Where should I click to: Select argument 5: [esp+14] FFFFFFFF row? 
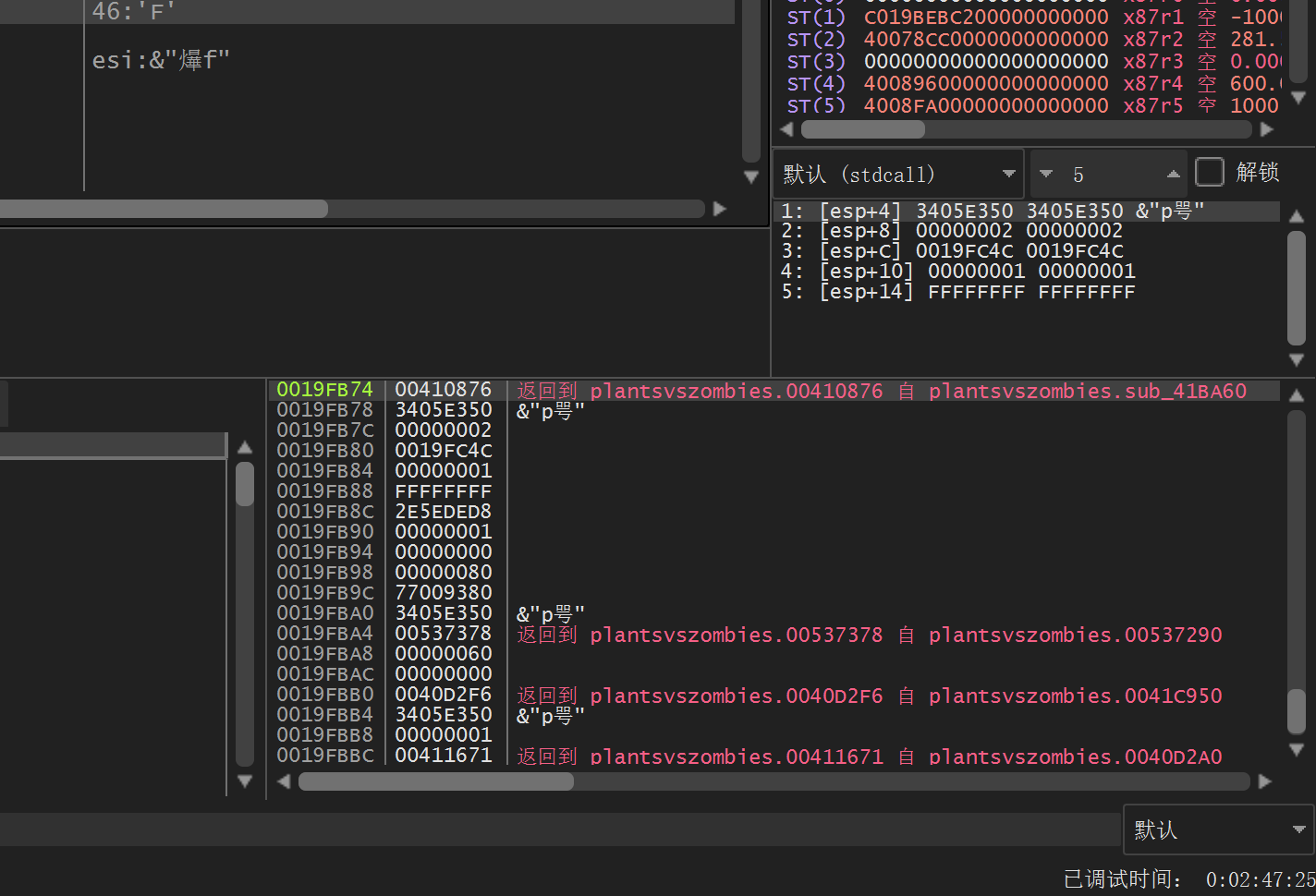pos(958,292)
